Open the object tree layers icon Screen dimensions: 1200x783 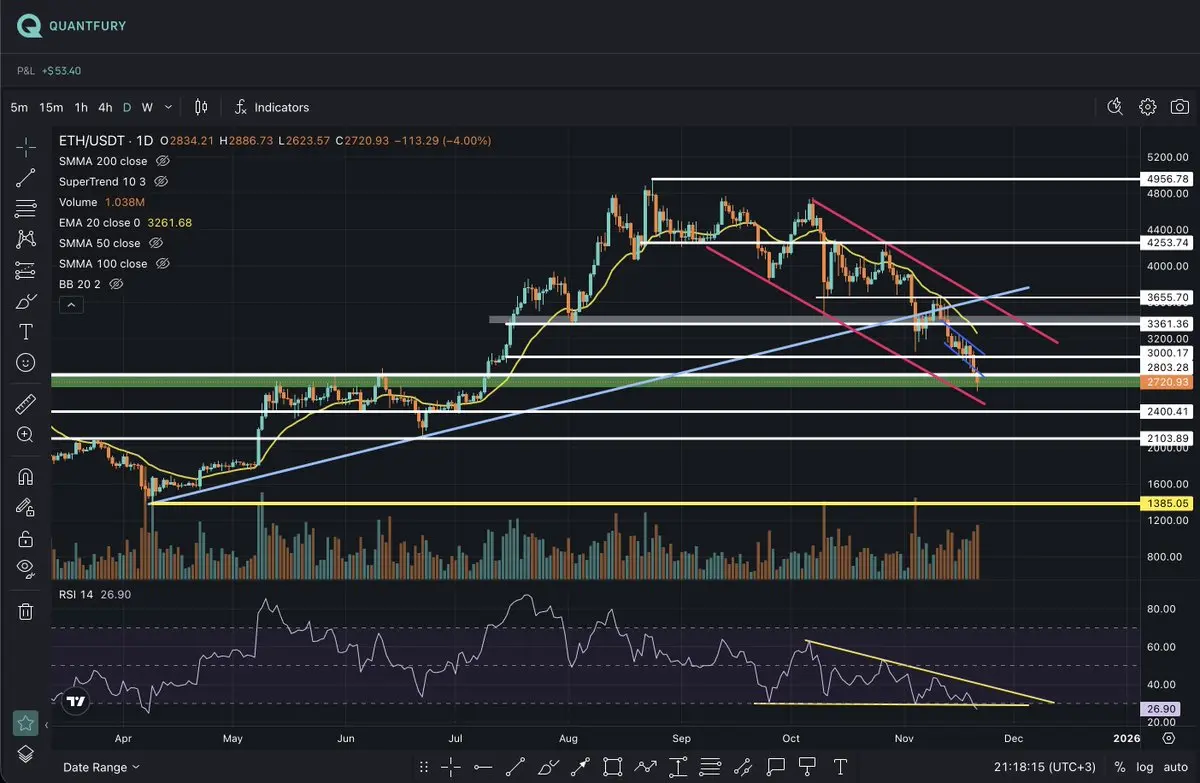point(26,753)
